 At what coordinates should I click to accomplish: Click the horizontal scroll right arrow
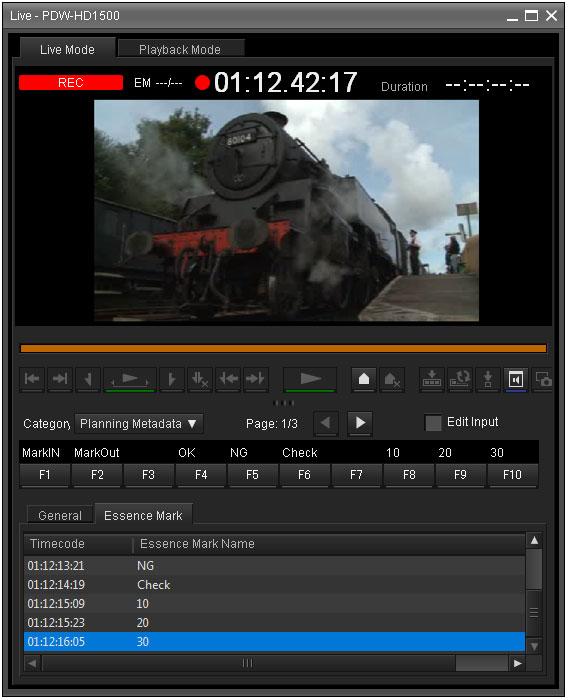(x=517, y=663)
